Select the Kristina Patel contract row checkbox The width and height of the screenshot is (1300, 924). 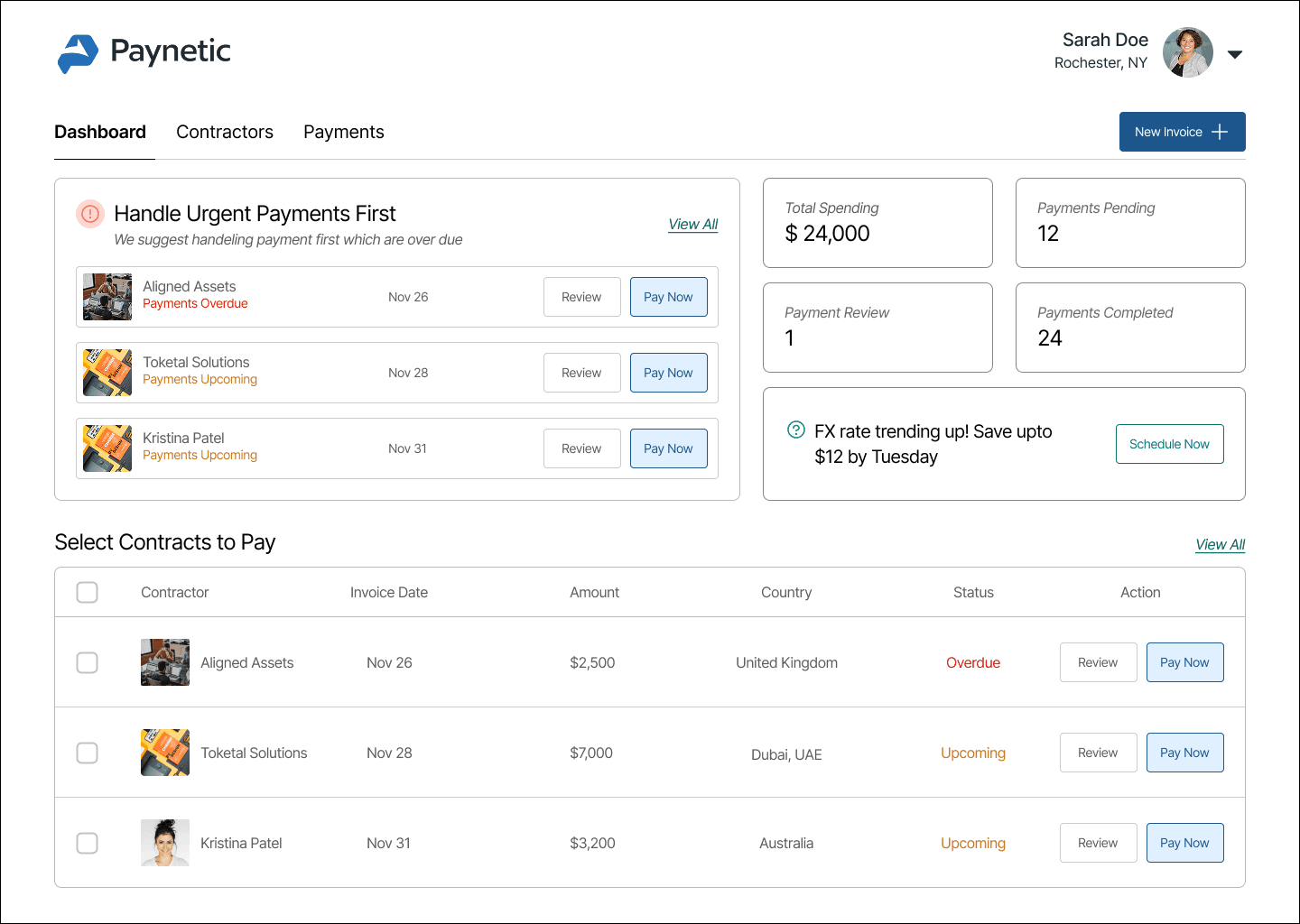pyautogui.click(x=88, y=843)
